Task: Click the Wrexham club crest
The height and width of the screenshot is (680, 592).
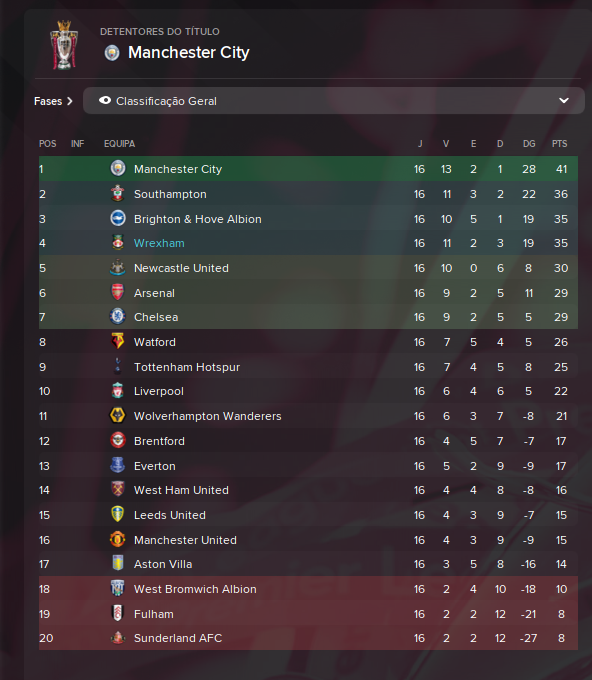Action: [118, 242]
